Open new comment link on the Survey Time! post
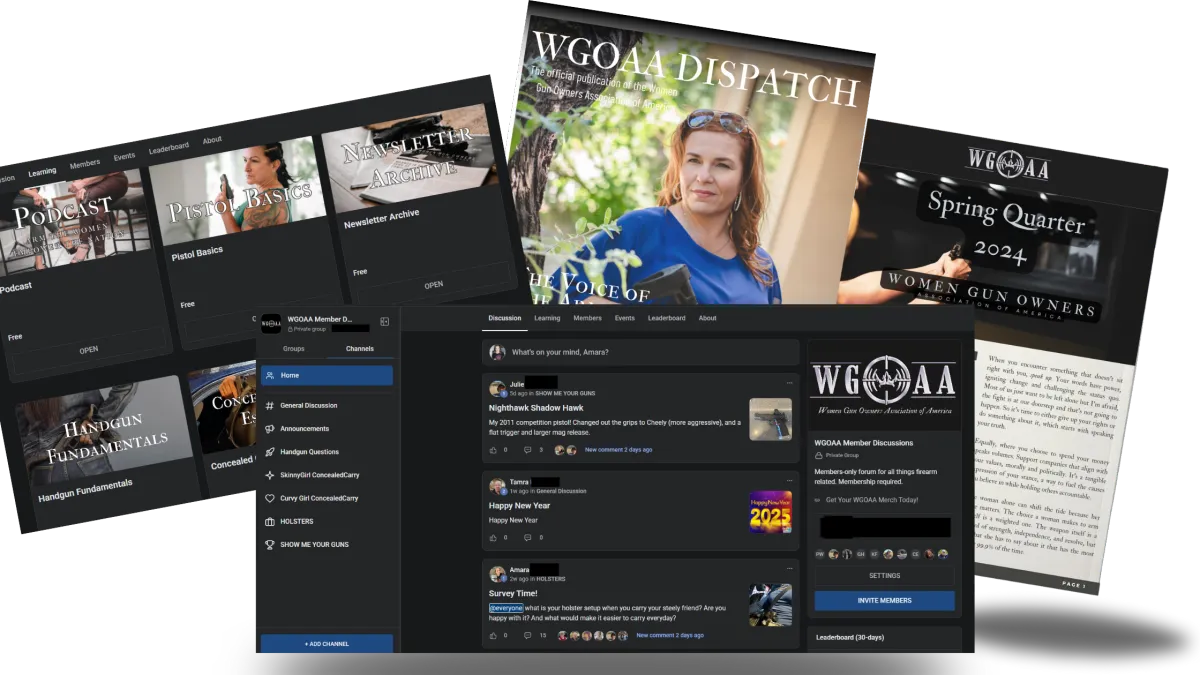Viewport: 1200px width, 675px height. (670, 635)
